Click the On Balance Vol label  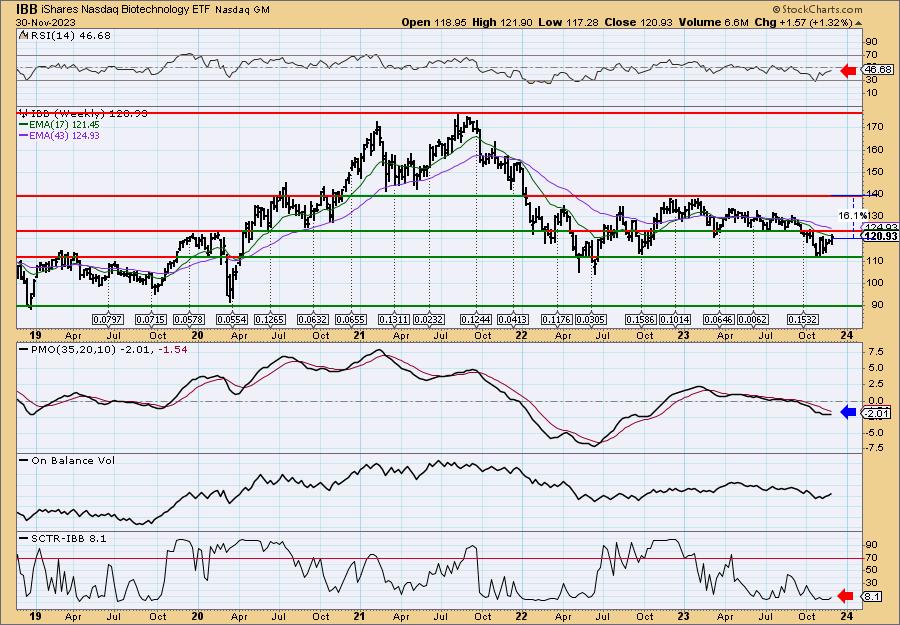pos(67,460)
